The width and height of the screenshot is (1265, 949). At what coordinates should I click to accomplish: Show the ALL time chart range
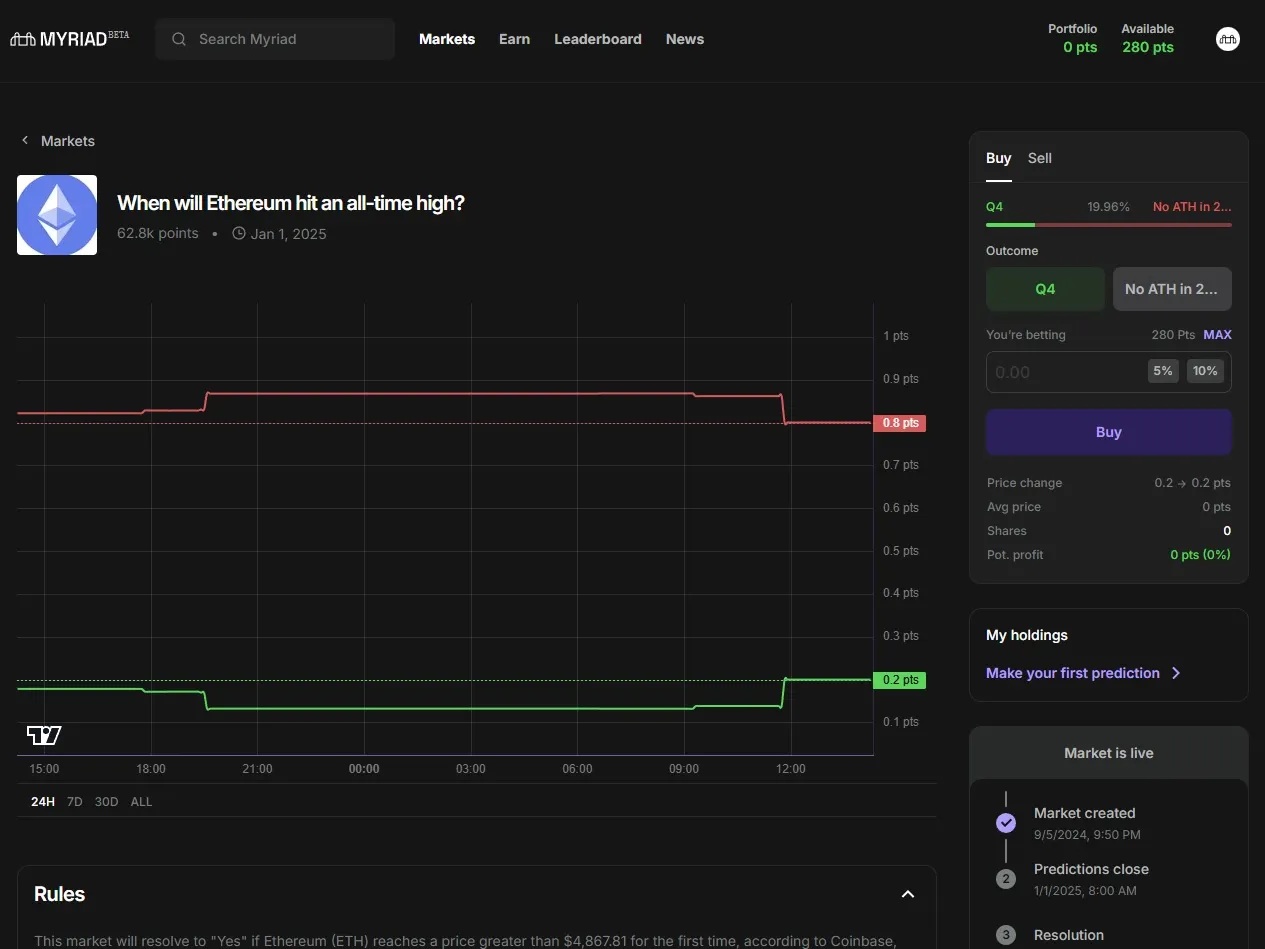pyautogui.click(x=141, y=802)
